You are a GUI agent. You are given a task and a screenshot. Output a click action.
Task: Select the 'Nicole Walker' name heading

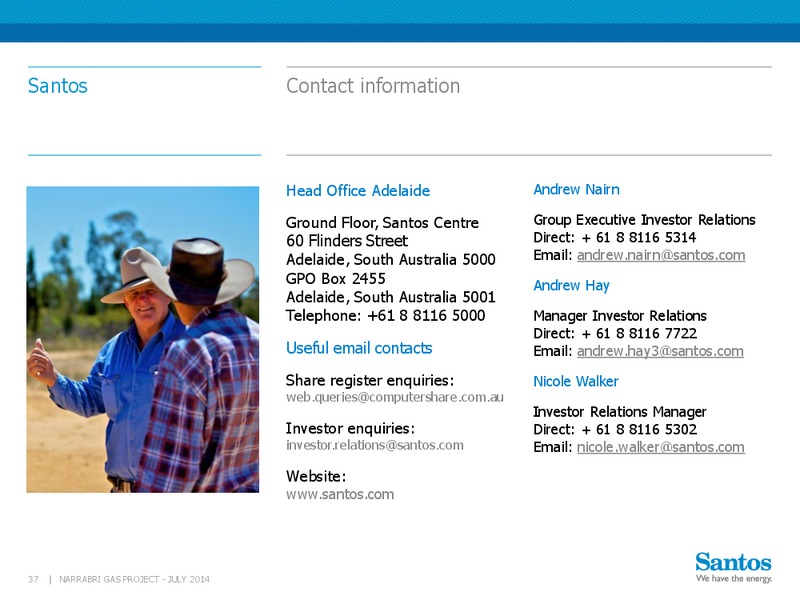[576, 382]
